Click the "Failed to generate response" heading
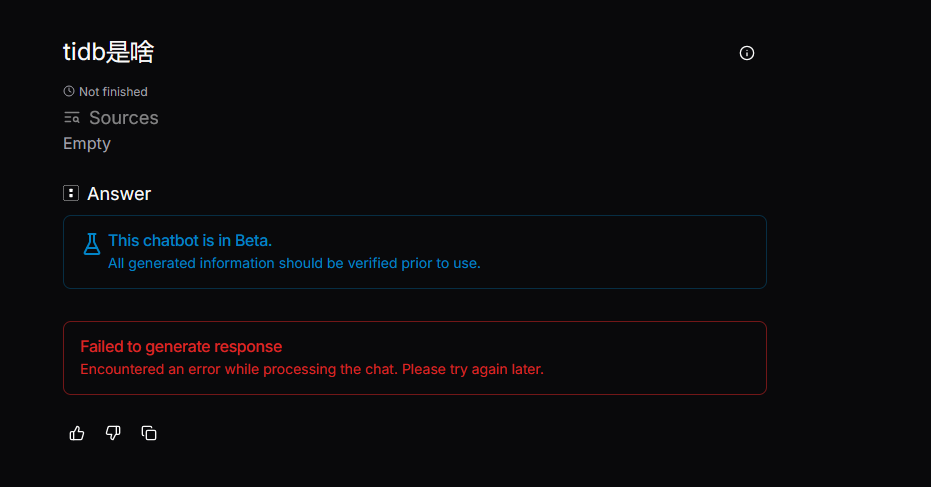Viewport: 931px width, 487px height. 181,347
